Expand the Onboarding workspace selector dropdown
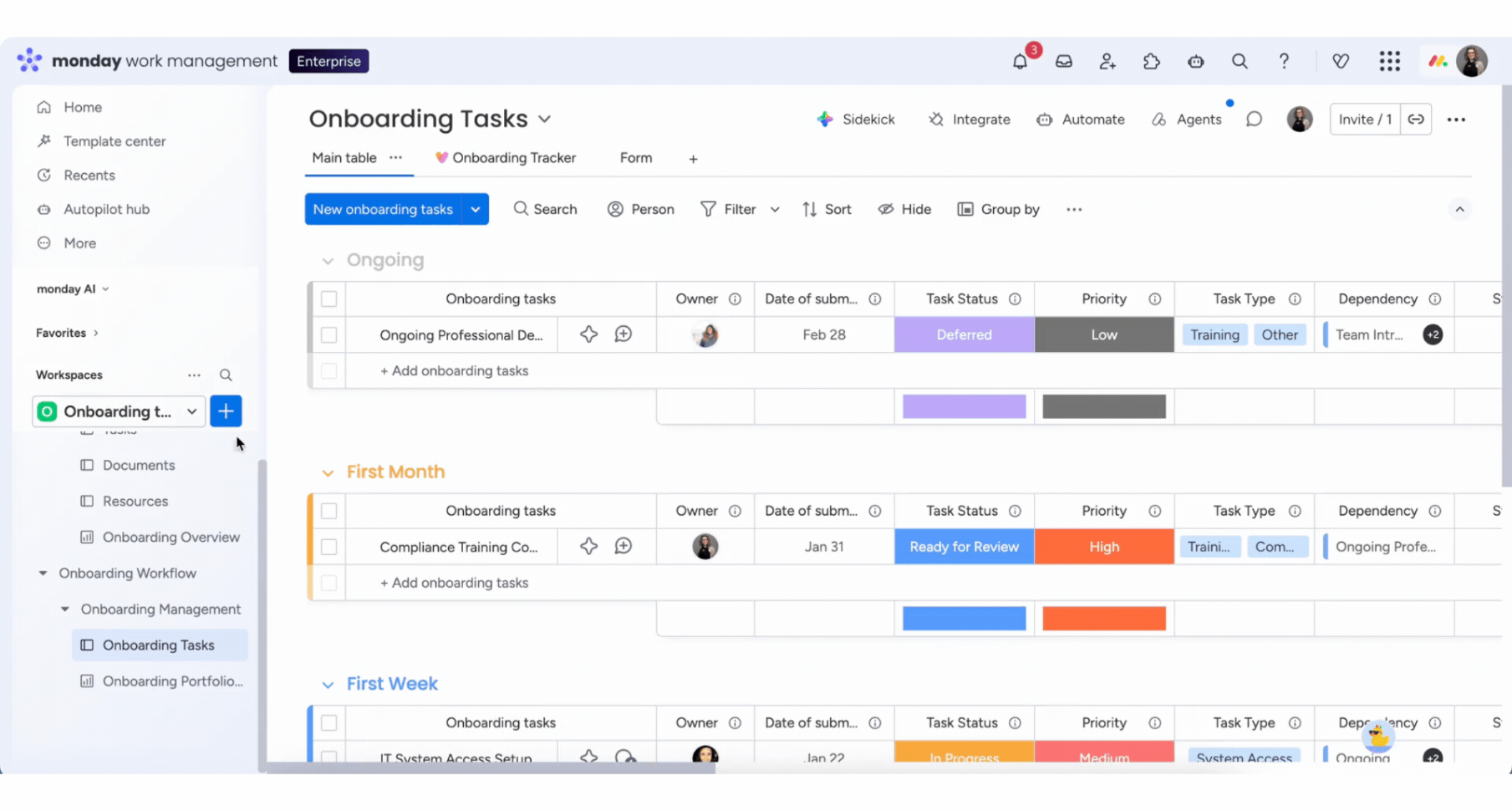The width and height of the screenshot is (1512, 811). pos(191,411)
